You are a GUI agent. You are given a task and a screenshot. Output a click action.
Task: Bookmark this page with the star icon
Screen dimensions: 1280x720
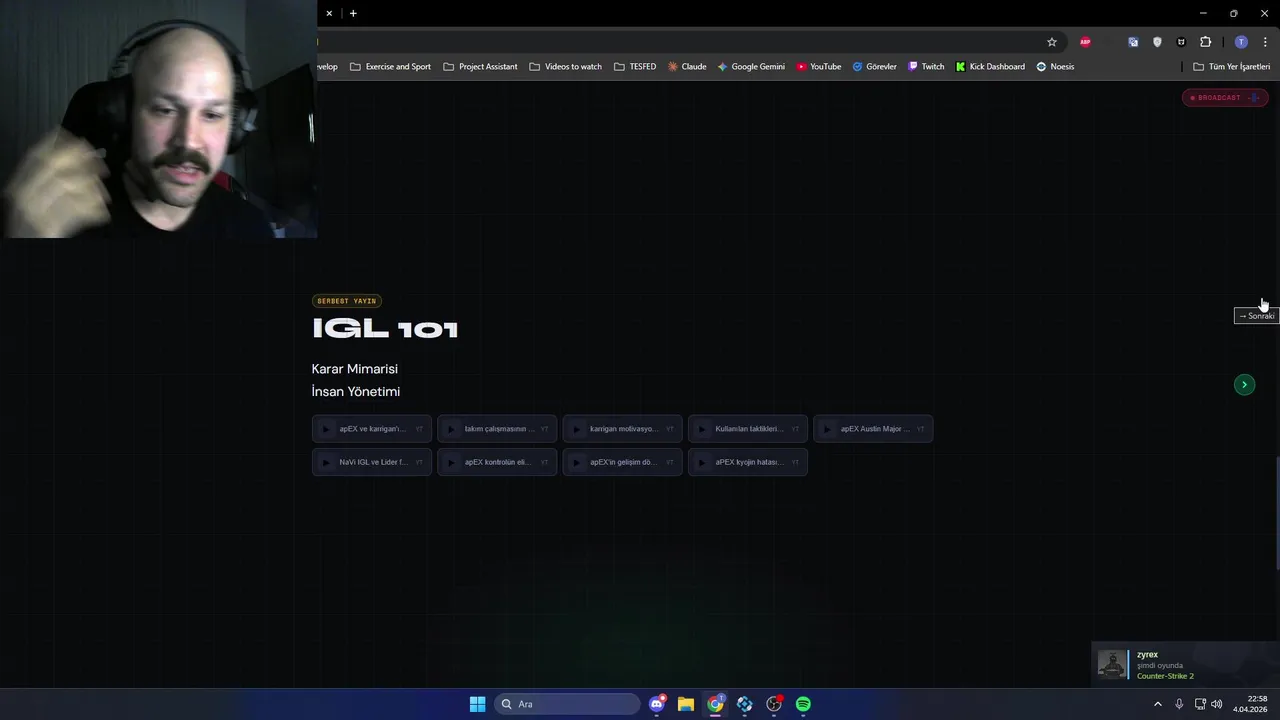[1052, 42]
